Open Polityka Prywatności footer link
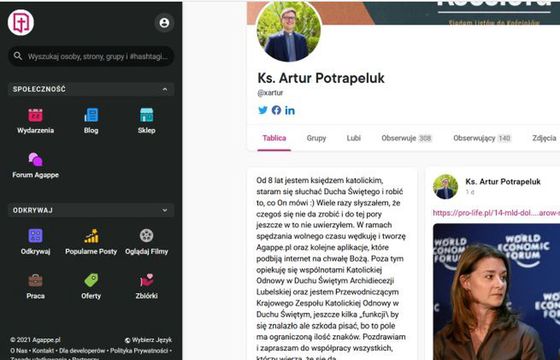 pyautogui.click(x=139, y=351)
